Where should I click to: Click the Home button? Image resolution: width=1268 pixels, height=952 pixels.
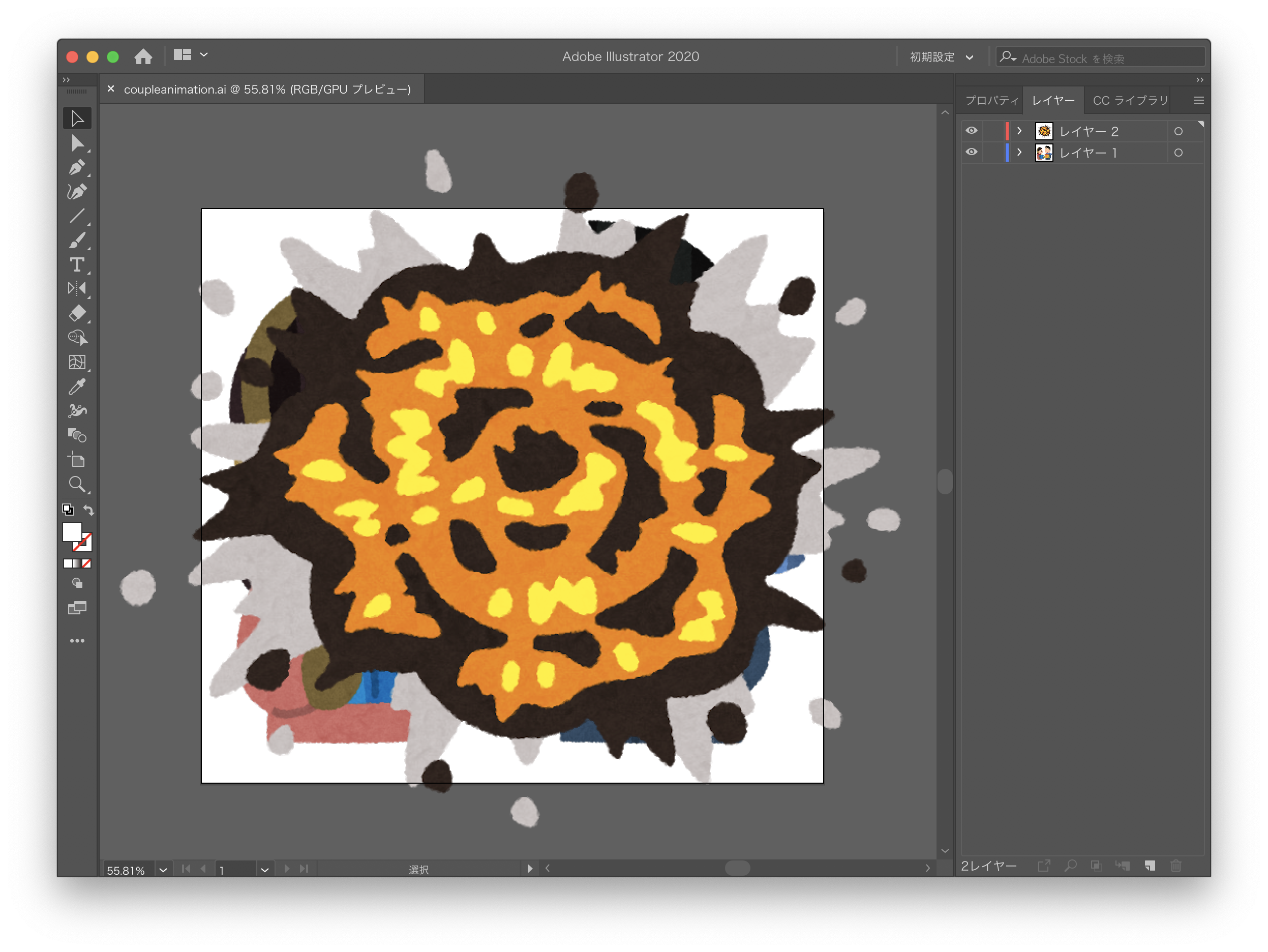pos(143,56)
